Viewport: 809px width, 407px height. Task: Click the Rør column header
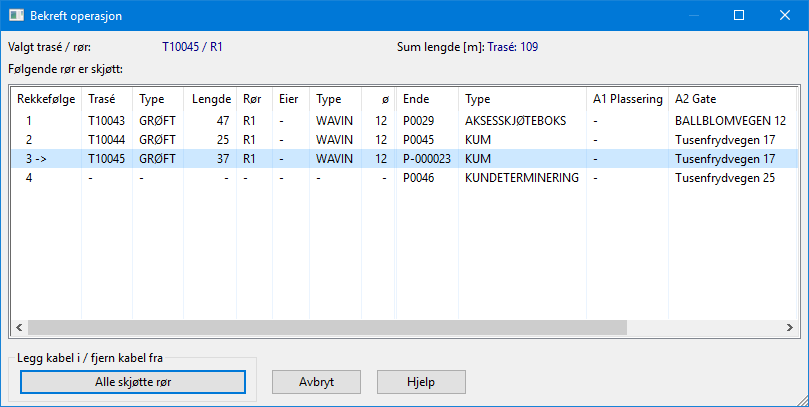(254, 99)
